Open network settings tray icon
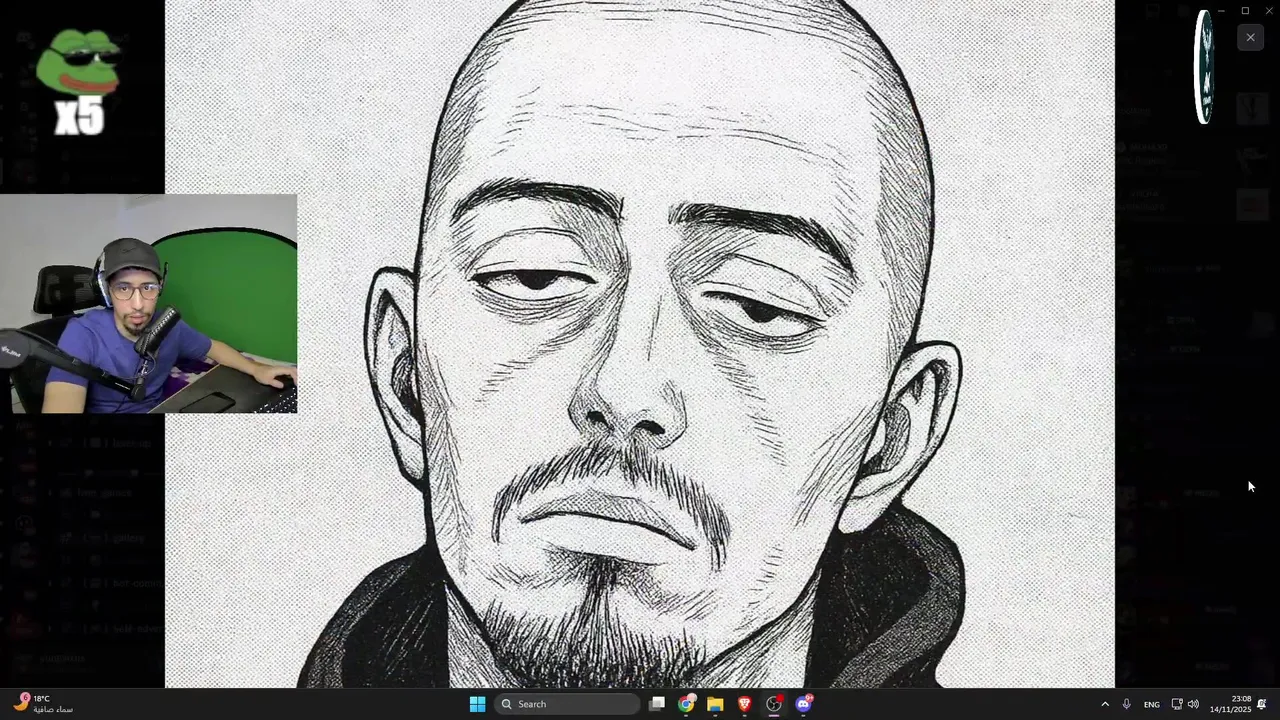The image size is (1280, 720). (1177, 704)
